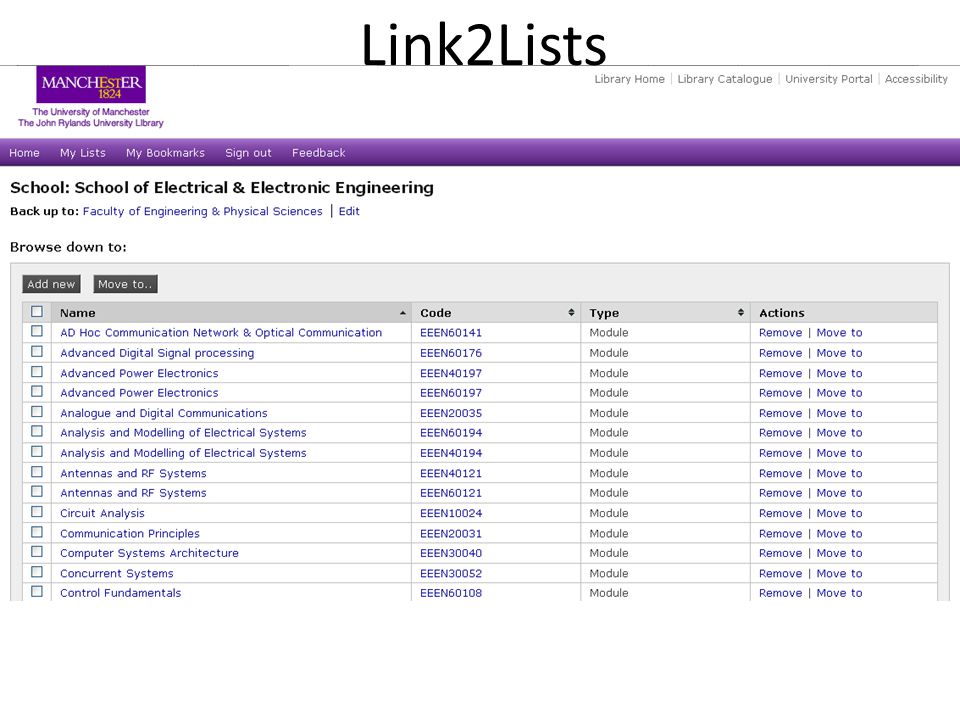Click module code EEEN30052
This screenshot has width=960, height=720.
click(x=451, y=573)
